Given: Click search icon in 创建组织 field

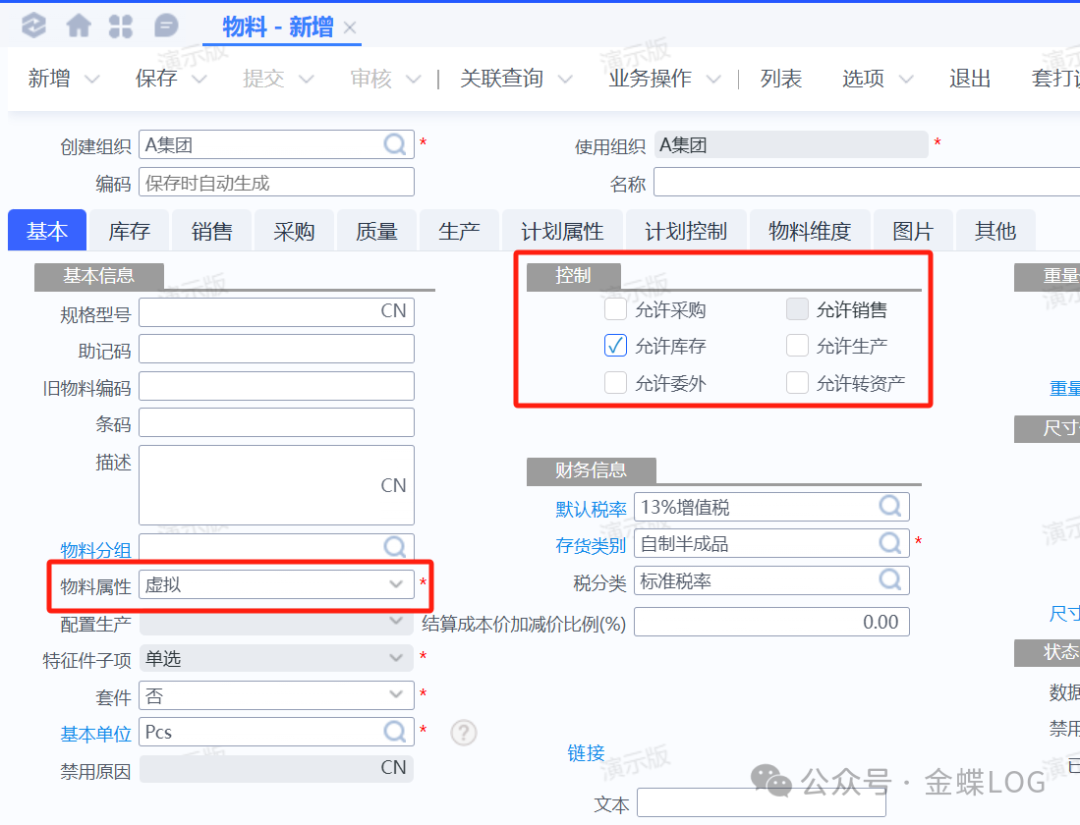Looking at the screenshot, I should pos(396,145).
